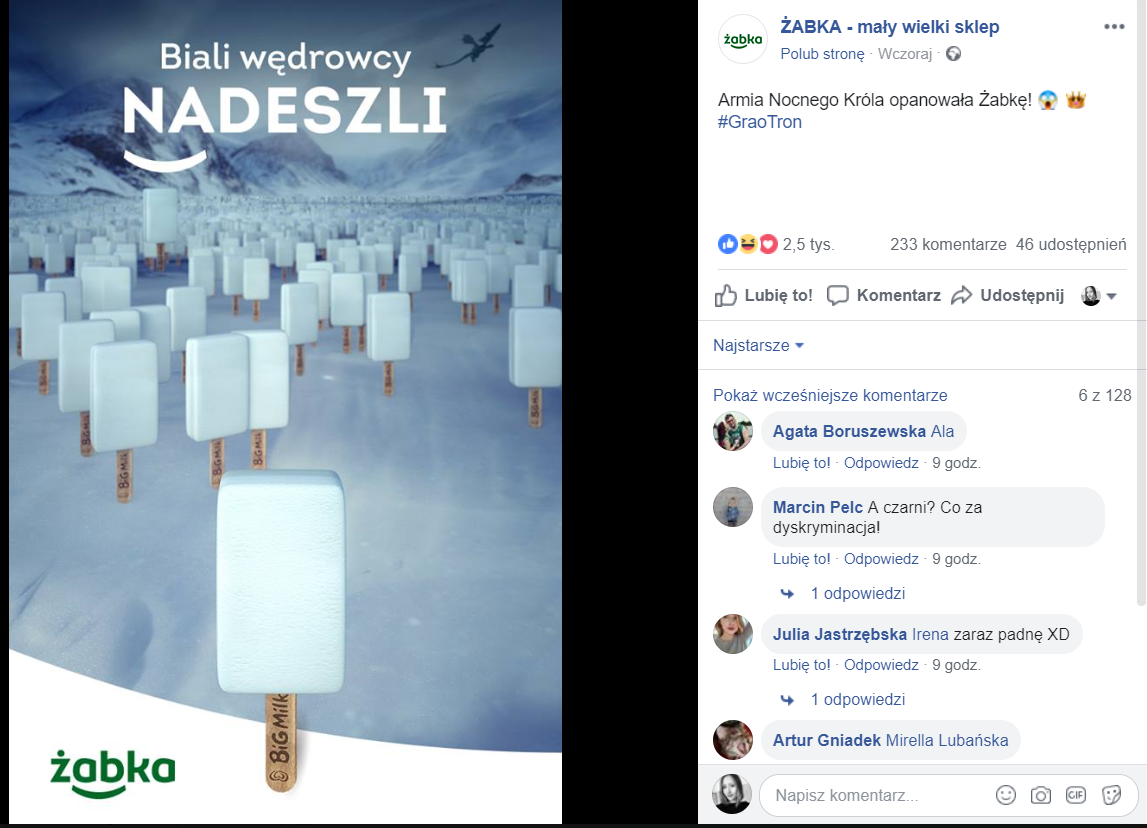Screen dimensions: 1147x828
Task: Open the emoji picker in comment box
Action: pyautogui.click(x=1006, y=795)
